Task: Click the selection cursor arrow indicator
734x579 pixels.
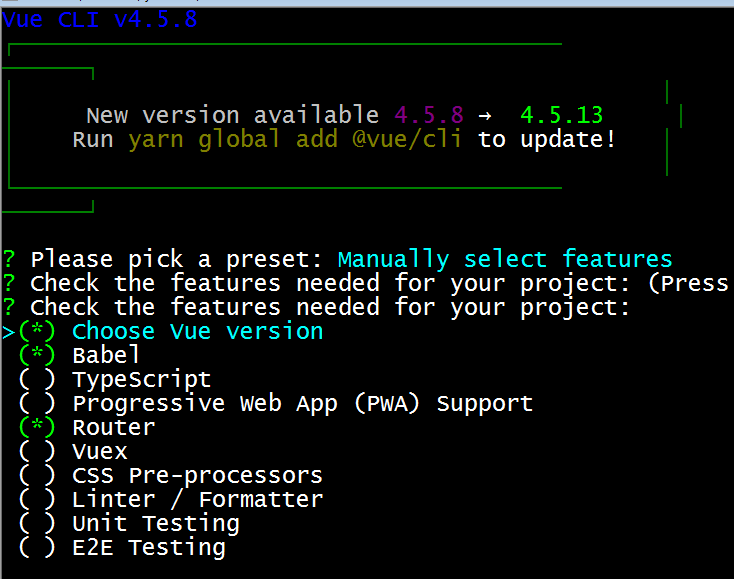Action: coord(9,331)
